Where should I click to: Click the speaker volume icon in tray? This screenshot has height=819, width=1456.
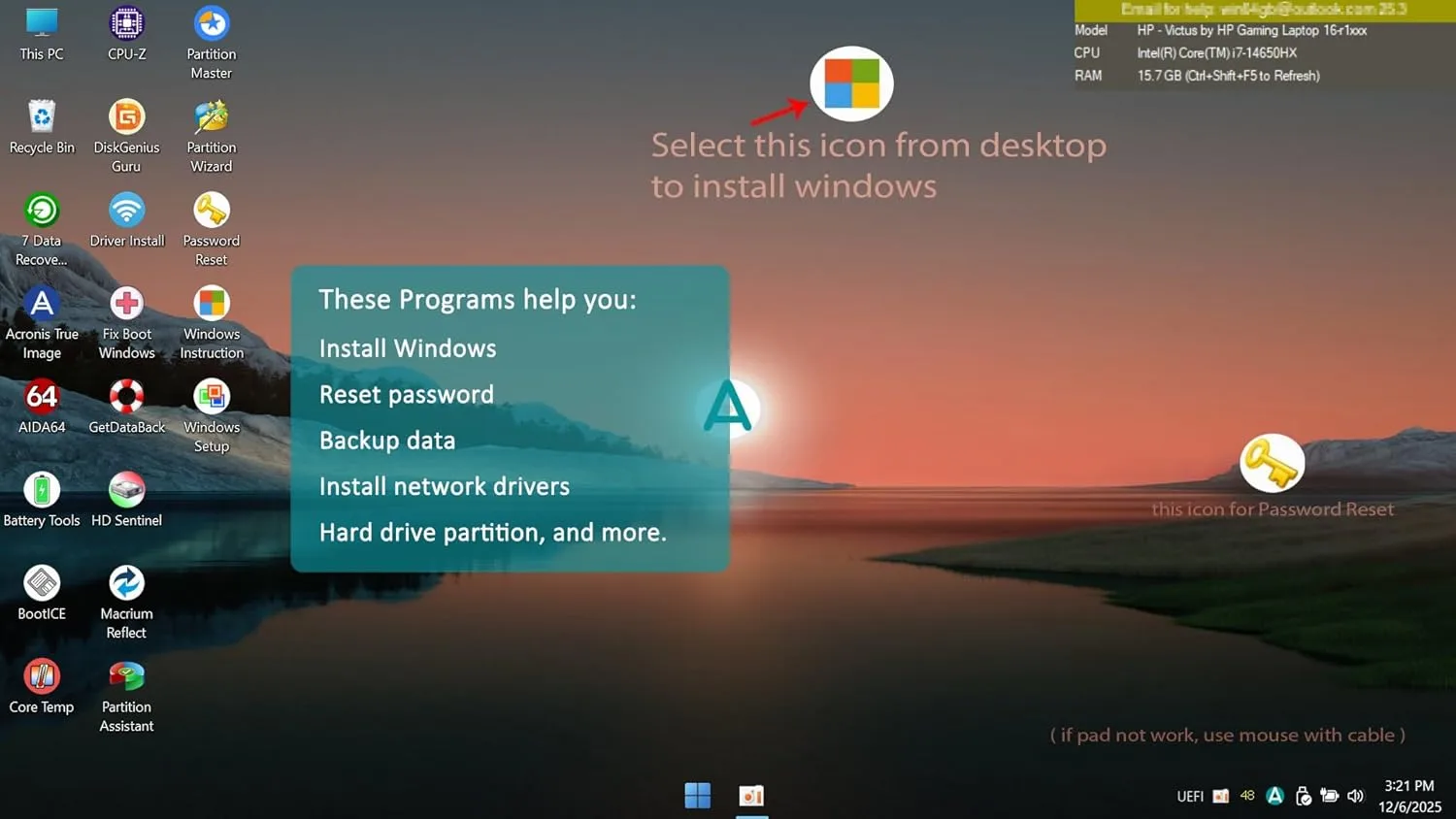1356,796
